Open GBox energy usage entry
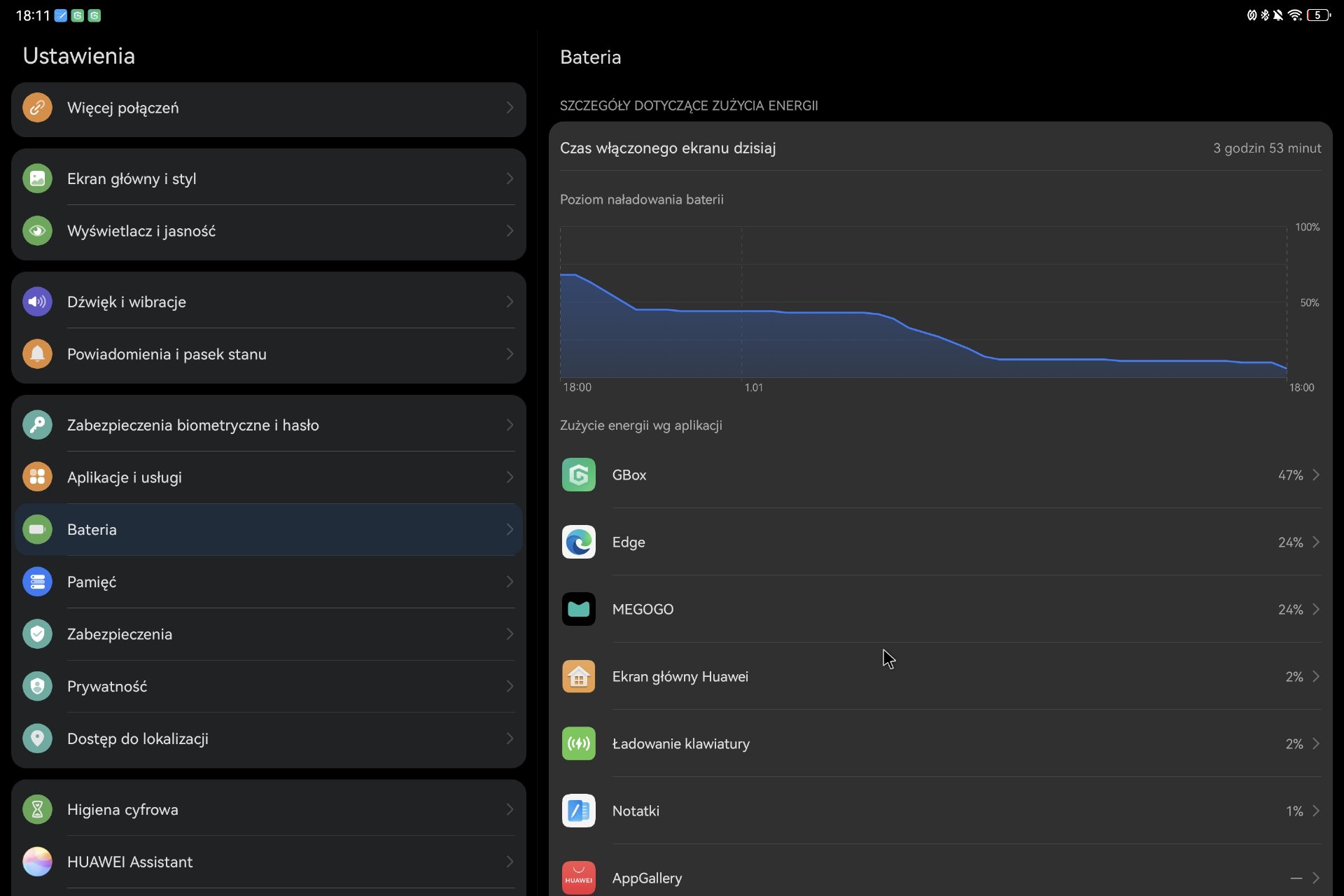This screenshot has height=896, width=1344. click(941, 475)
